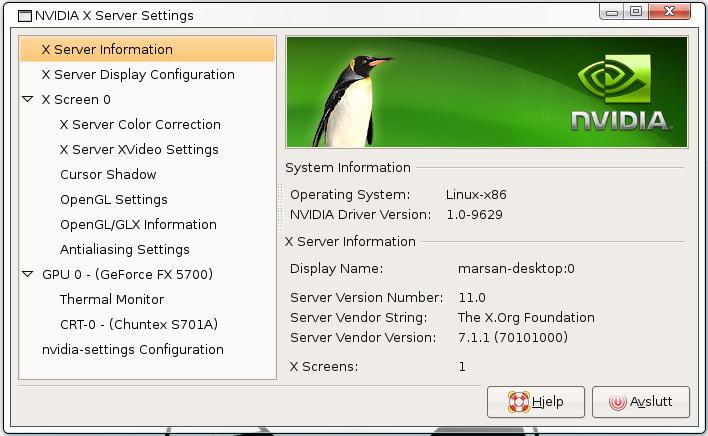Select CRT-0 - (Chuntex S701A)
The height and width of the screenshot is (436, 708).
139,325
